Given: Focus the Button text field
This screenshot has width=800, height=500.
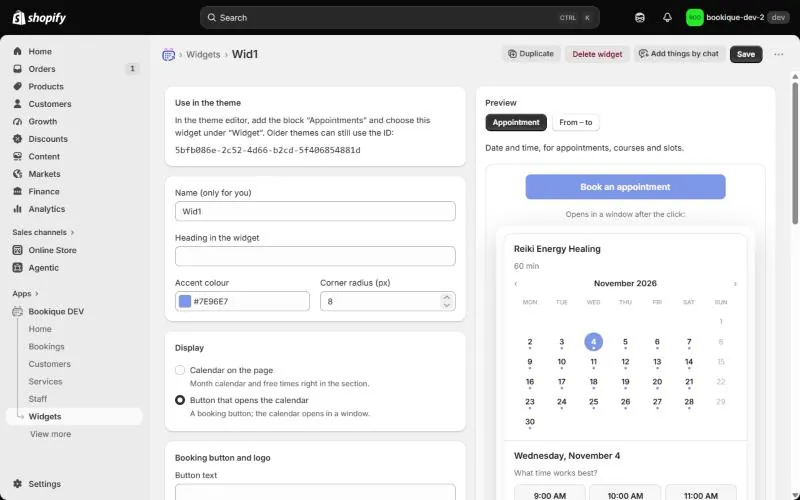Looking at the screenshot, I should pyautogui.click(x=315, y=492).
